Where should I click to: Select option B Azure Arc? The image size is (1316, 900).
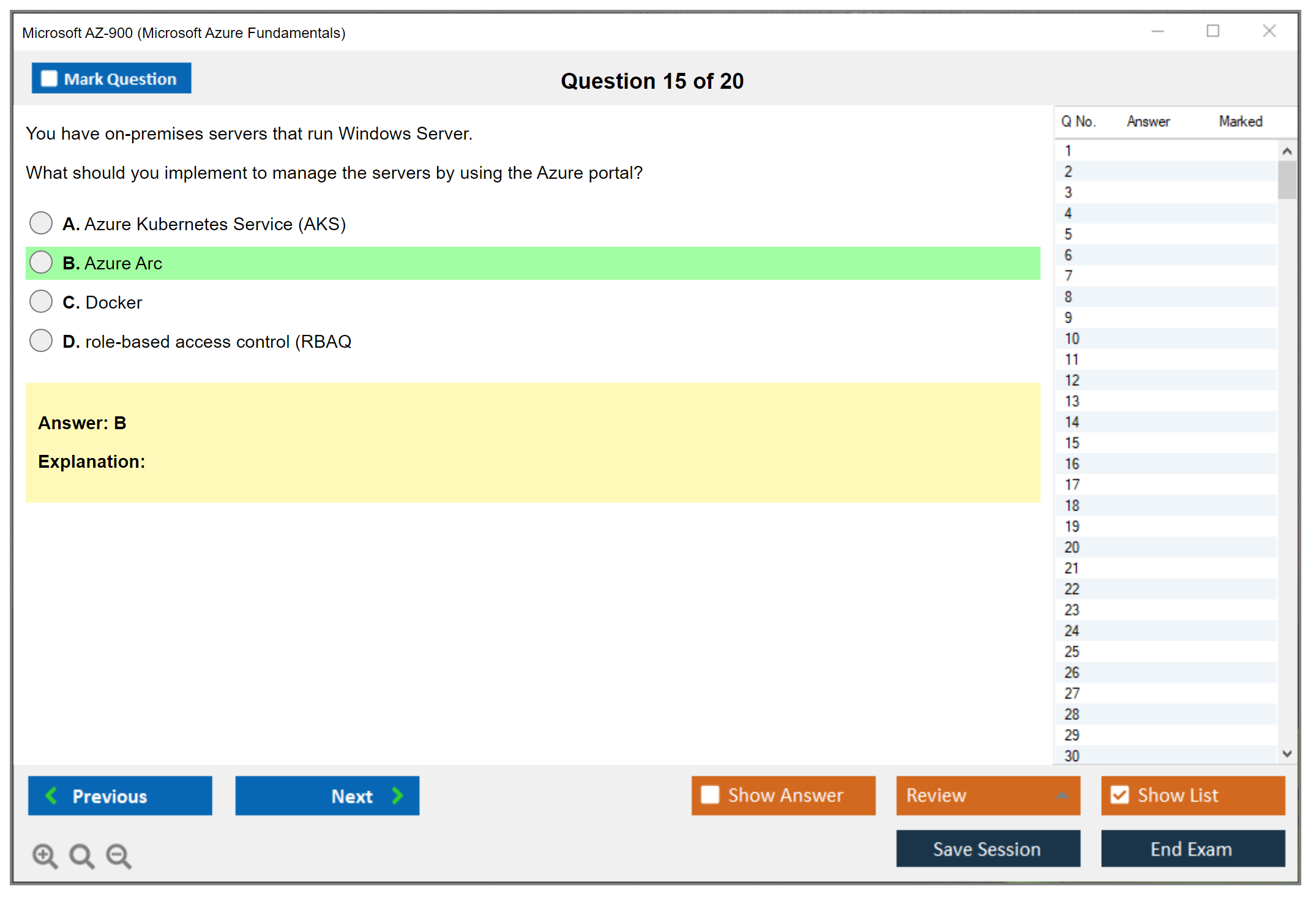point(41,263)
